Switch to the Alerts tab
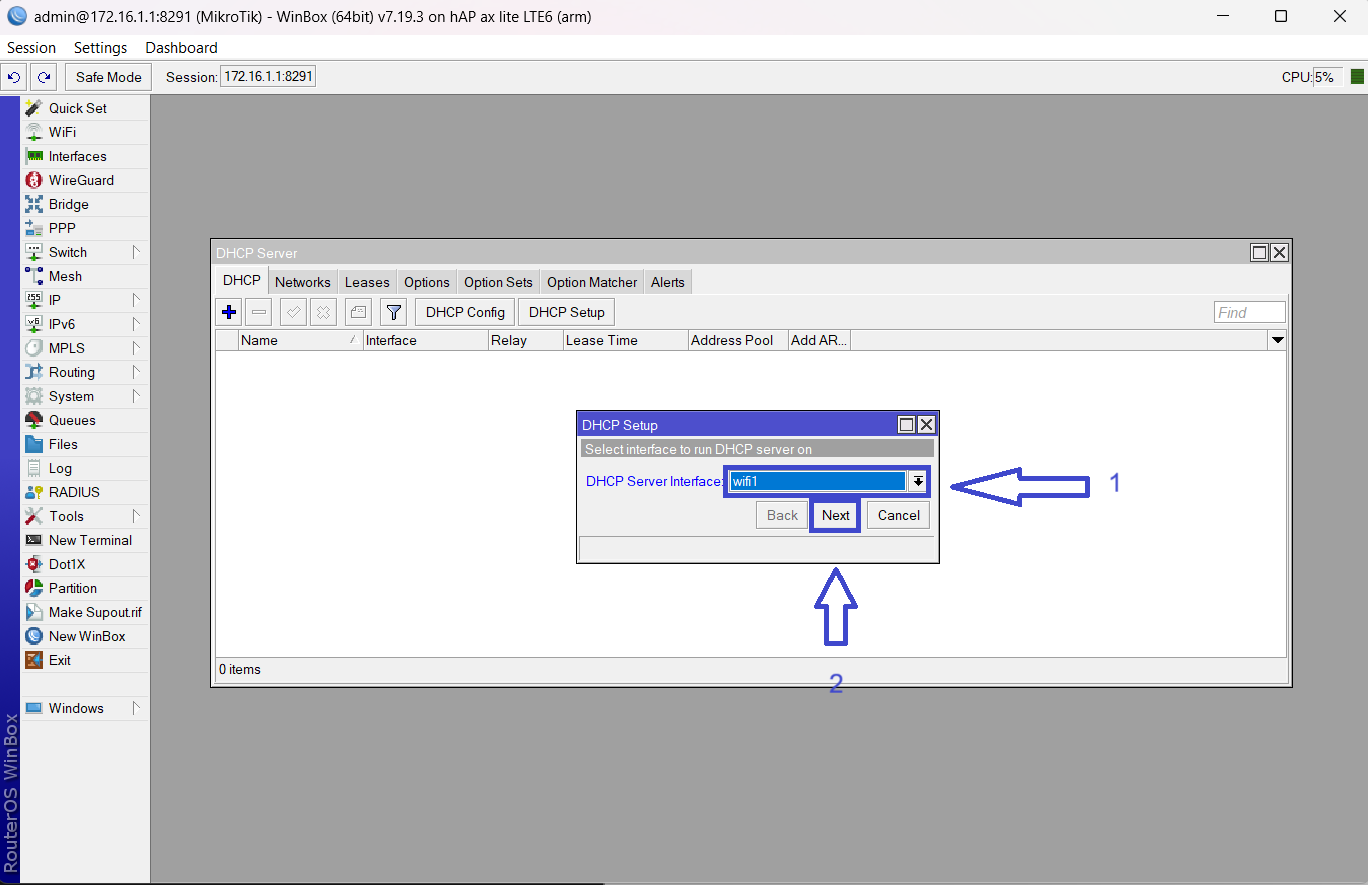 (x=668, y=282)
